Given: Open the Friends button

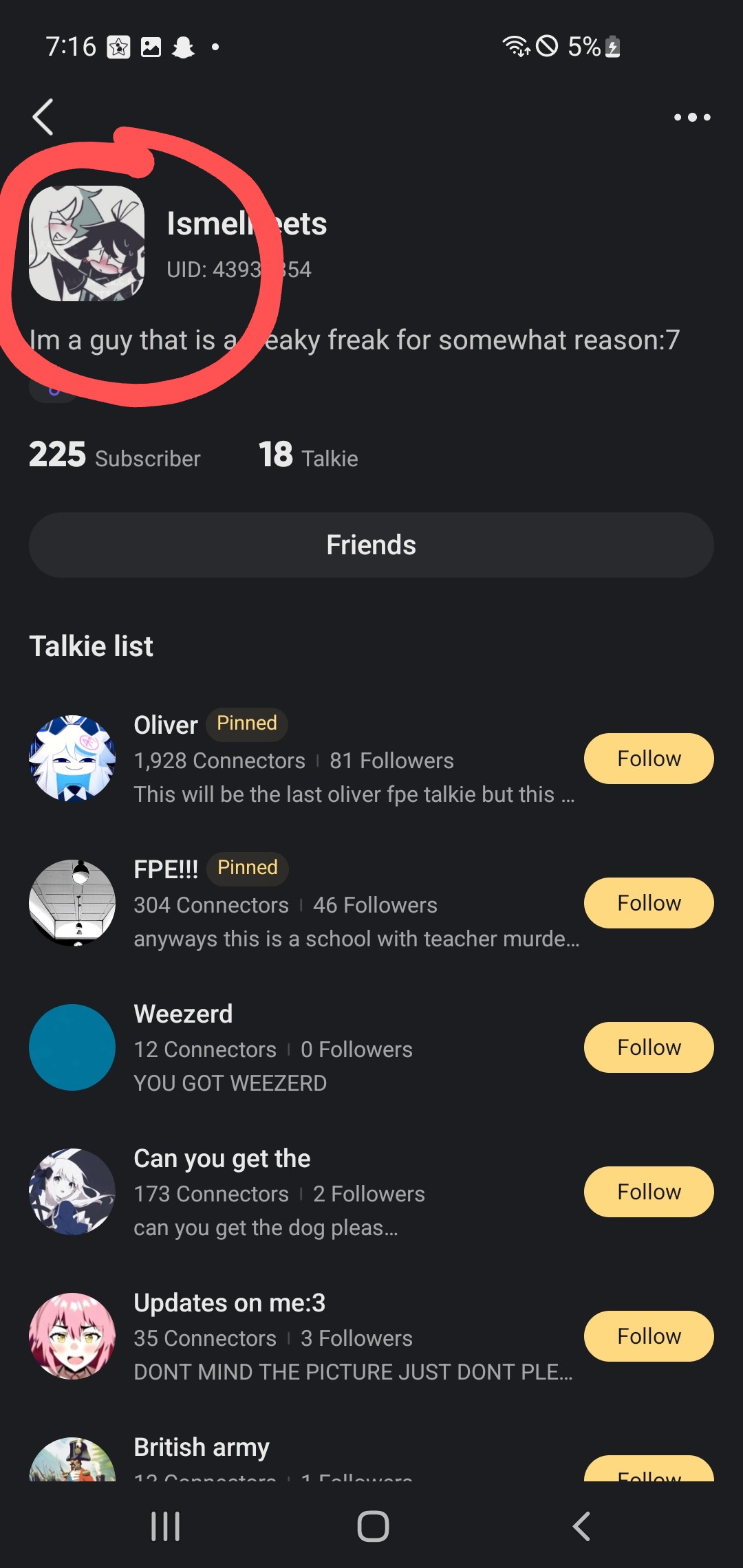Looking at the screenshot, I should (x=371, y=545).
